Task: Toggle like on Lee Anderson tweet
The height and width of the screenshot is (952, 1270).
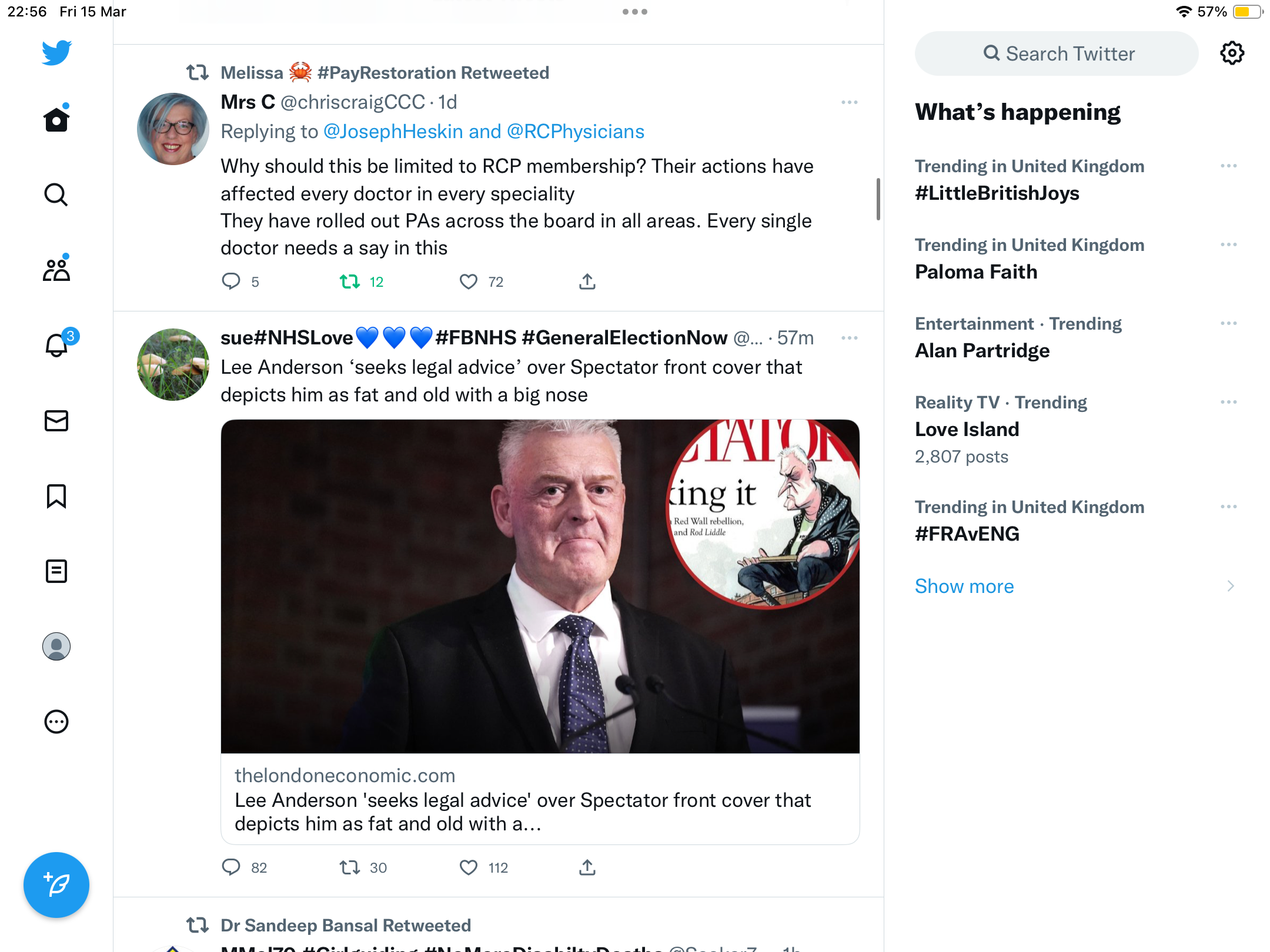Action: click(x=469, y=867)
